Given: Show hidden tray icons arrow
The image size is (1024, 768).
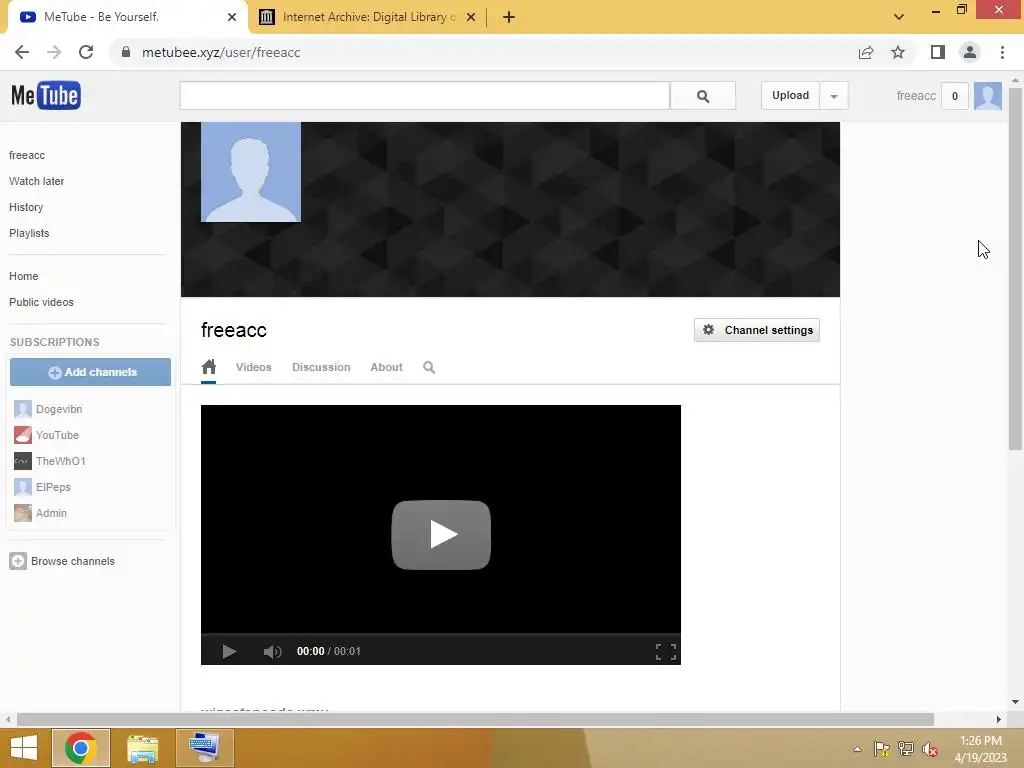Looking at the screenshot, I should [857, 749].
